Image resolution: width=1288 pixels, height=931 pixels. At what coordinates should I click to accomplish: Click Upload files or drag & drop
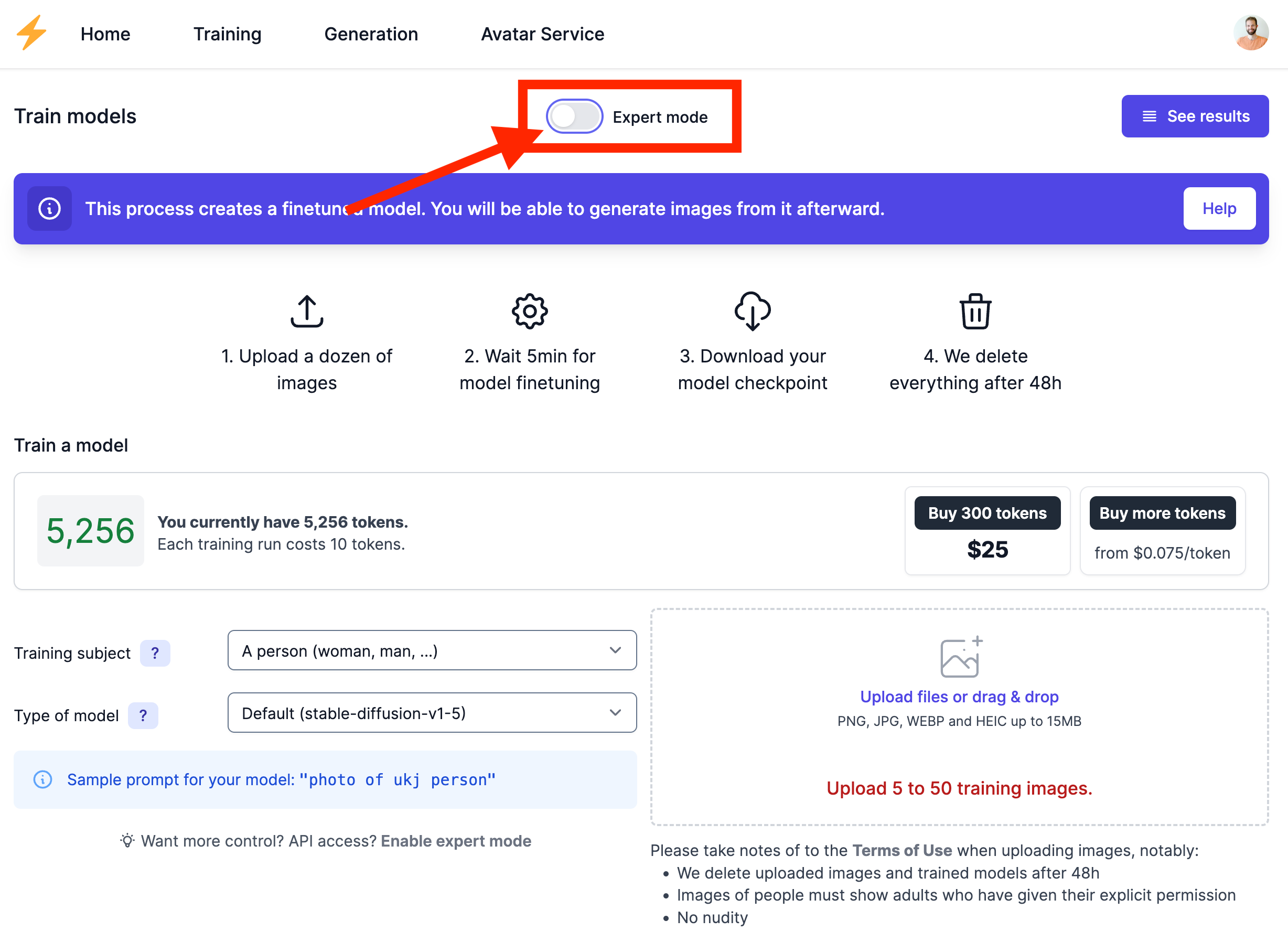pos(959,697)
